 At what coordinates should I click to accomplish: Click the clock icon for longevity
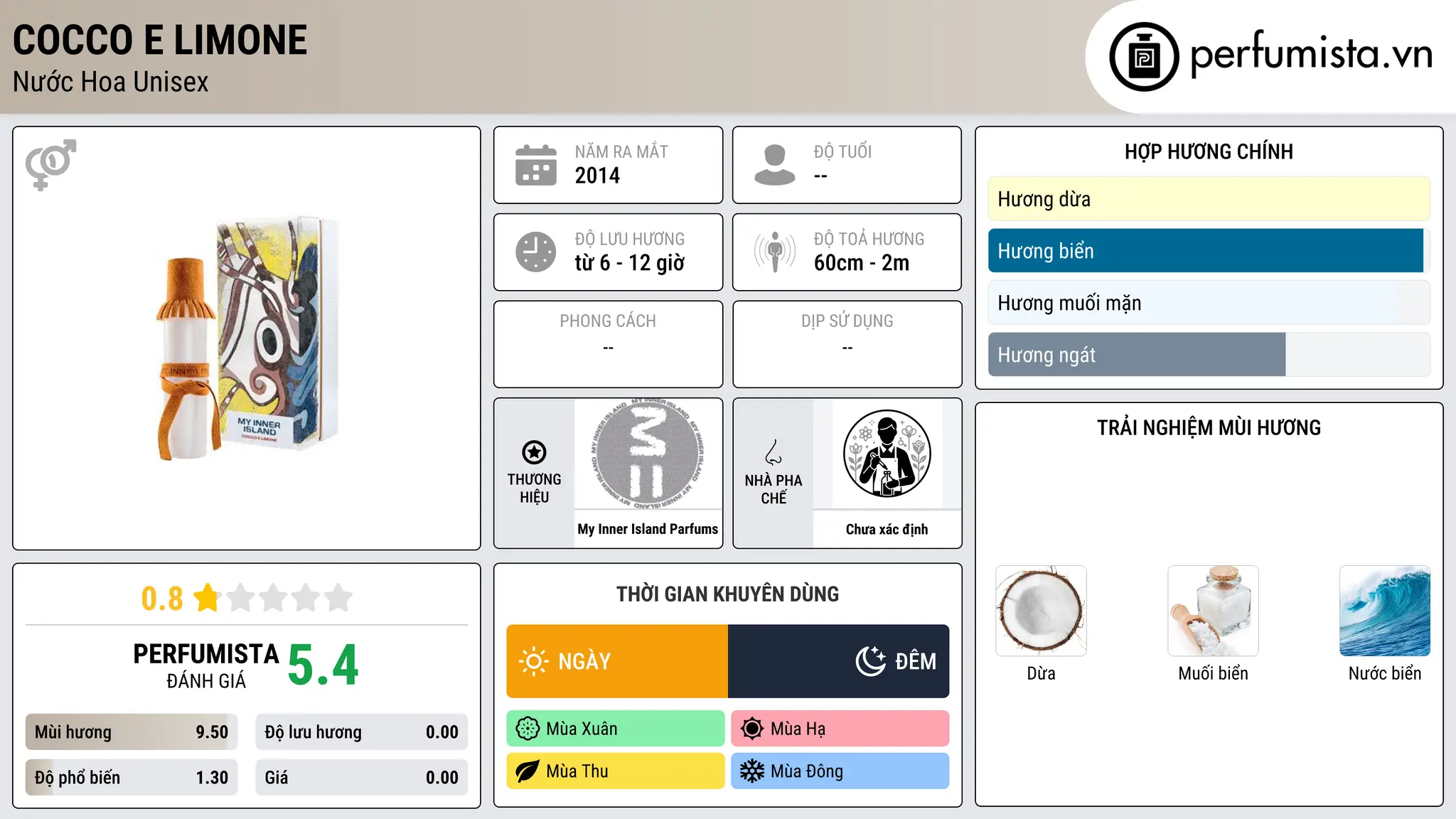click(x=536, y=252)
